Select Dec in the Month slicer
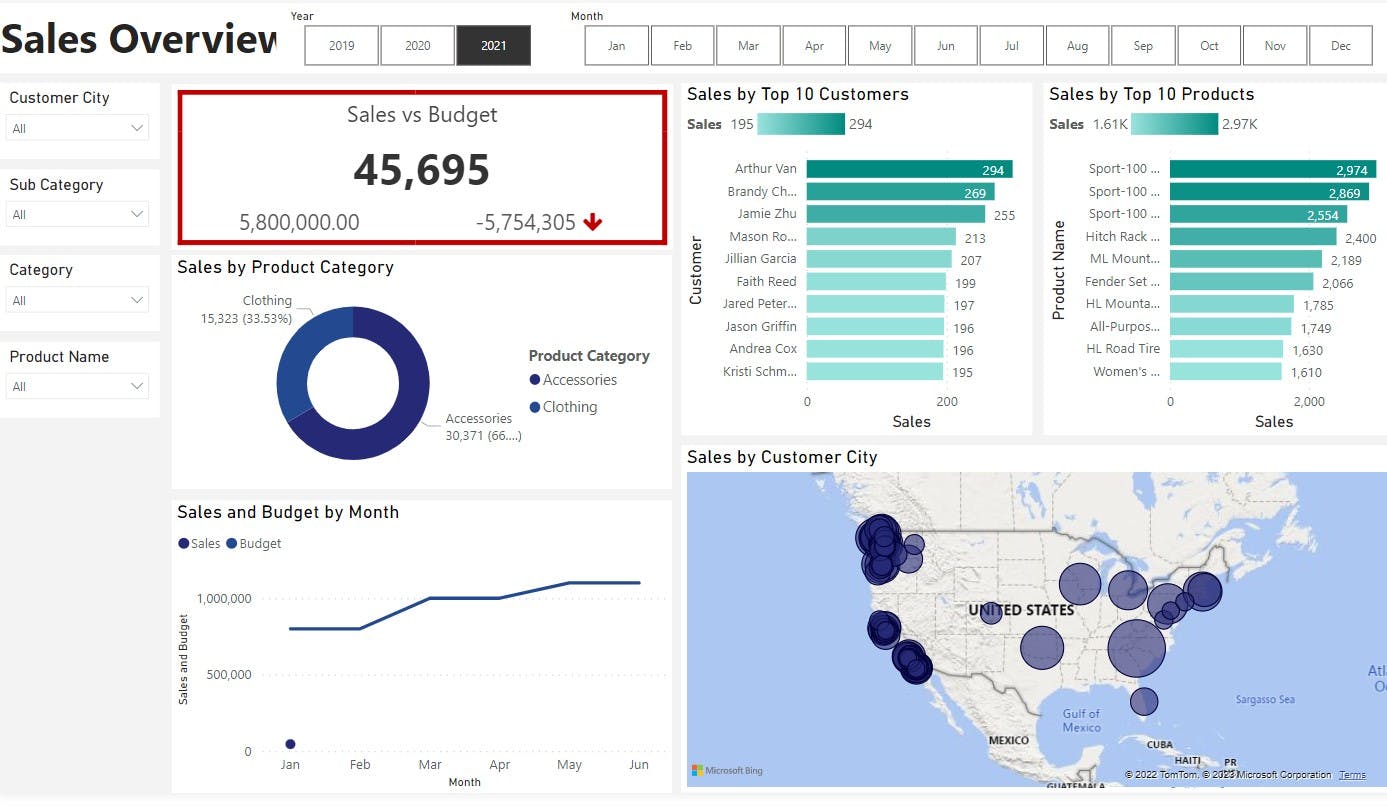The width and height of the screenshot is (1387, 810). [x=1341, y=45]
